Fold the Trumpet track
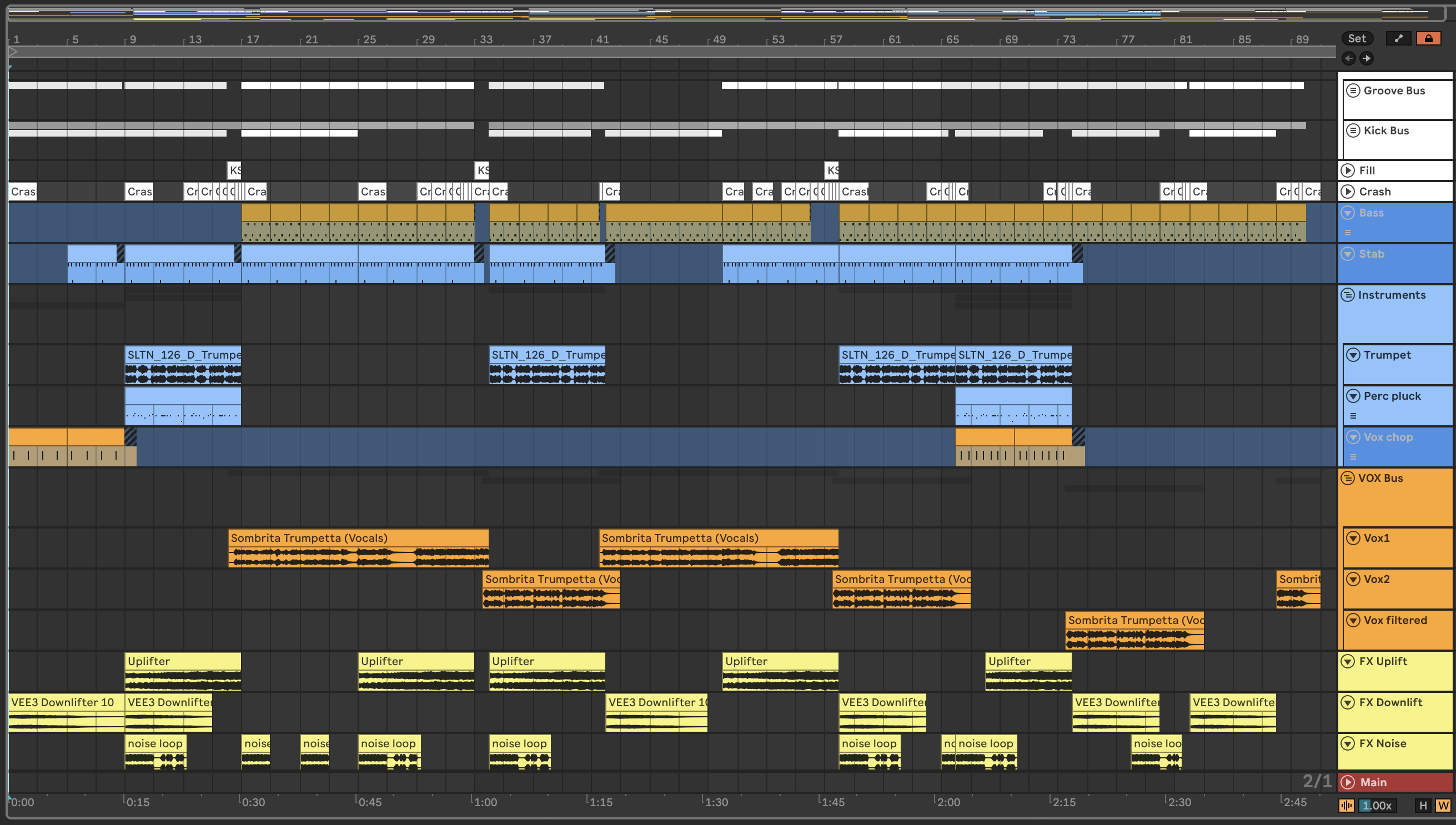This screenshot has width=1456, height=825. pyautogui.click(x=1353, y=355)
